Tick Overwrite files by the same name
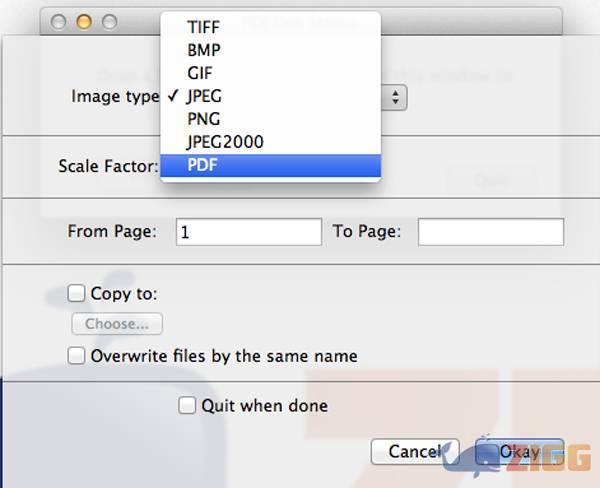 point(76,356)
